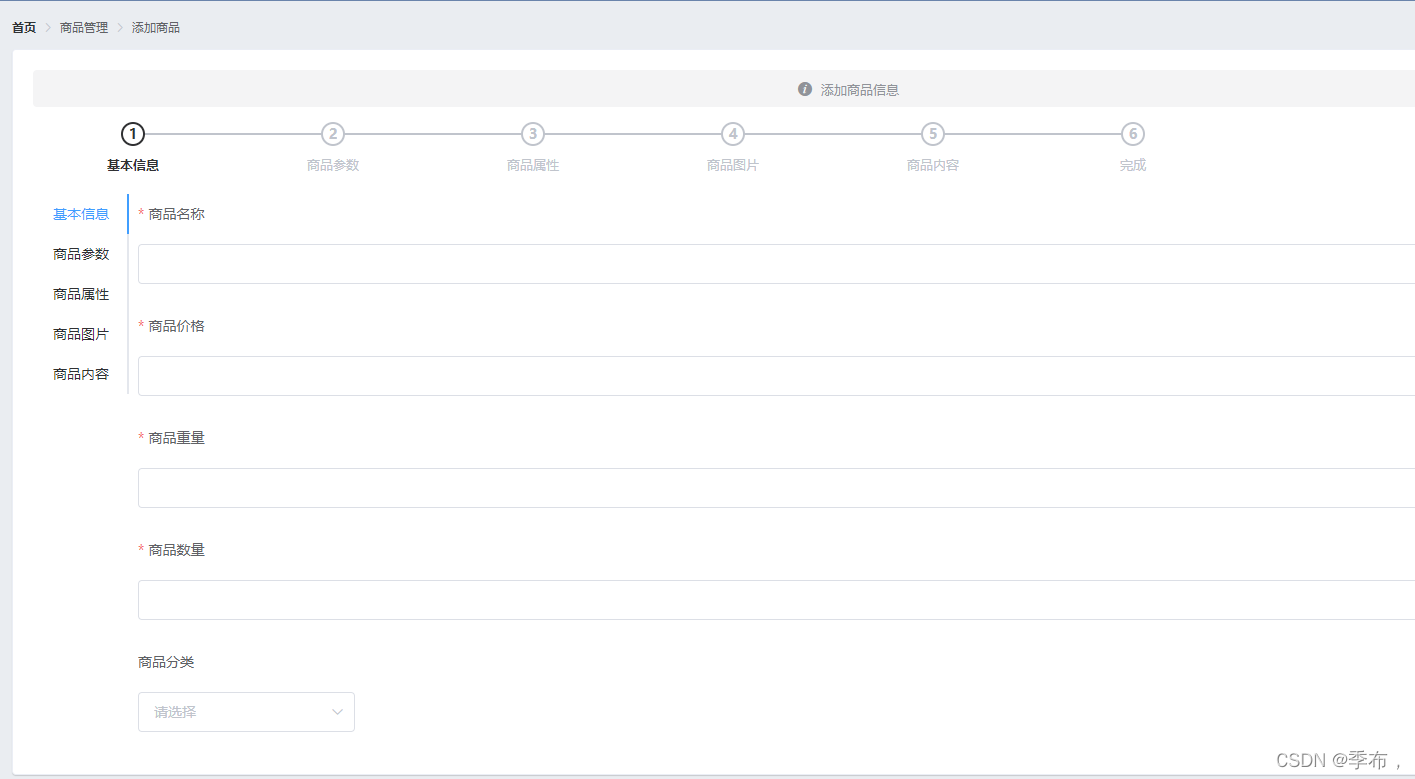This screenshot has width=1415, height=779.
Task: Click the 商品参数 step title under step 2
Action: click(333, 165)
